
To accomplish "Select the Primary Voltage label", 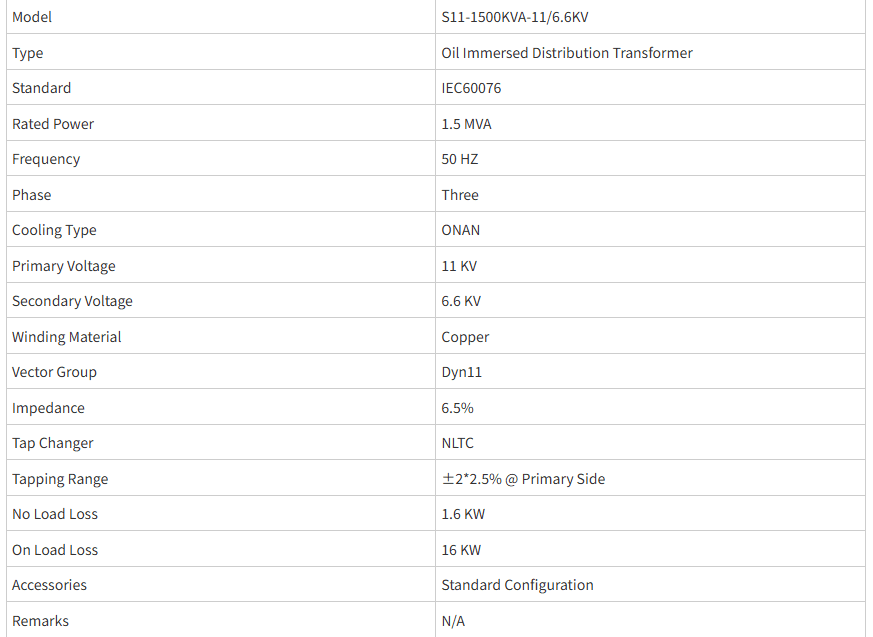I will click(64, 266).
